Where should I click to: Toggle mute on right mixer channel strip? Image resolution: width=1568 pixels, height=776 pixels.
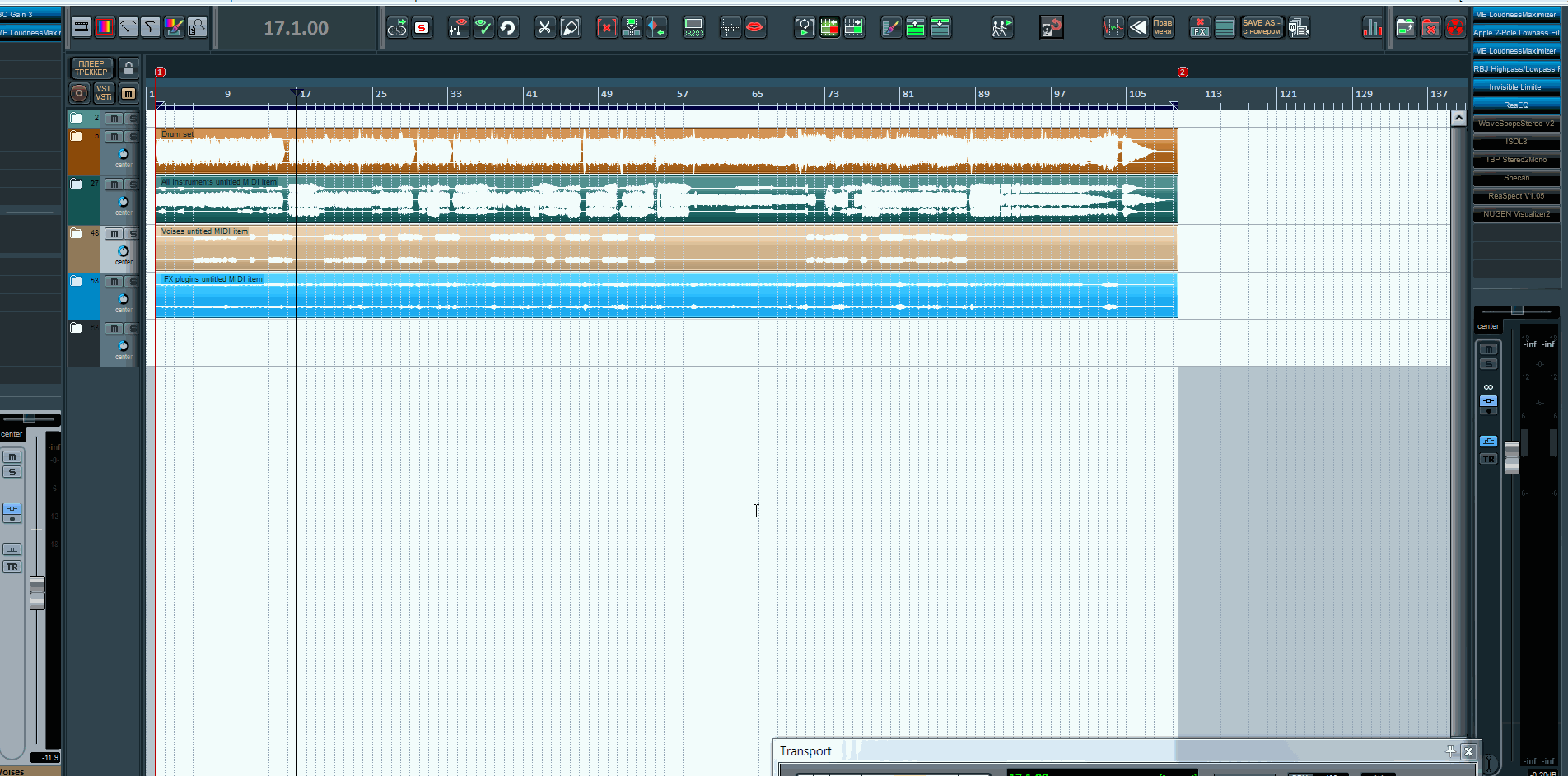(1488, 349)
